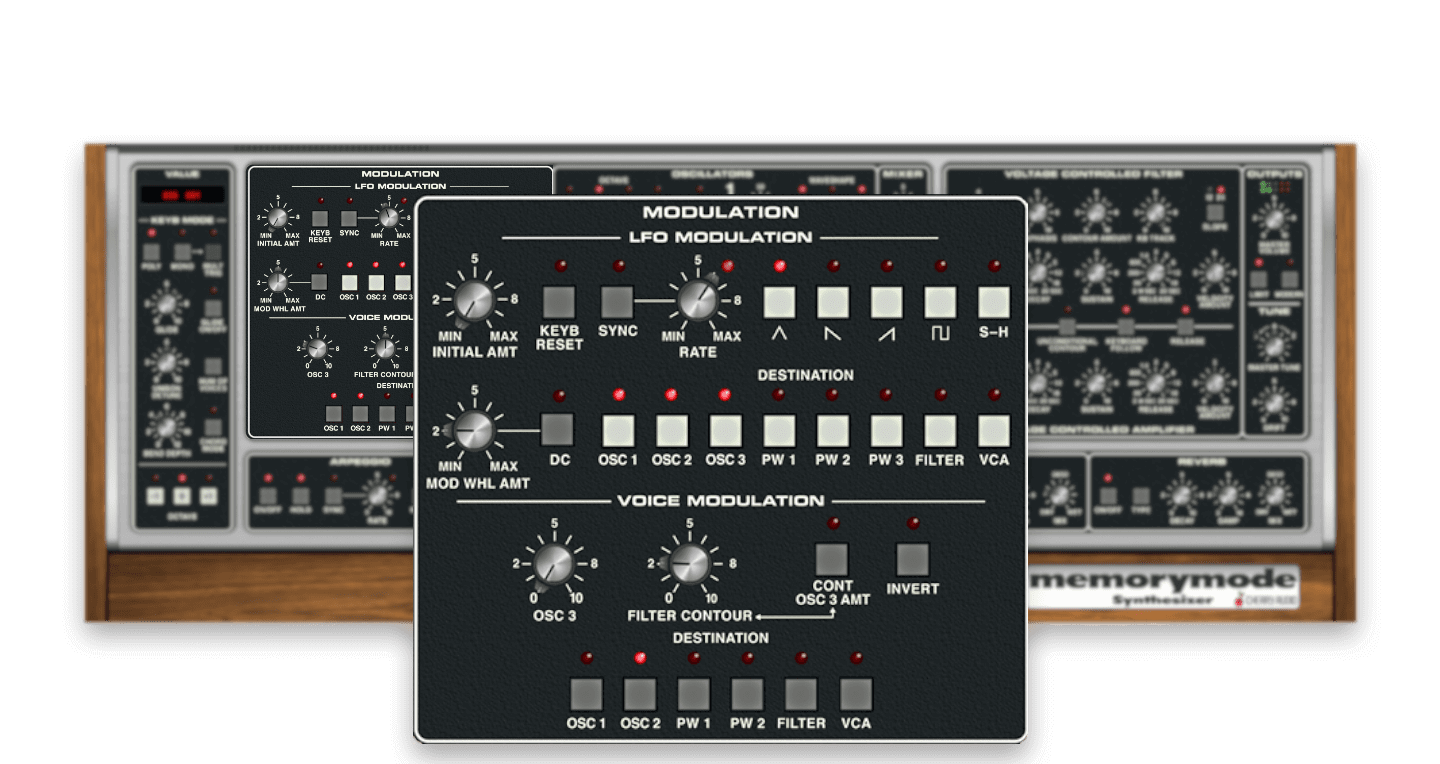Toggle LFO SYNC in the enlarged modulation panel
The image size is (1440, 764).
tap(617, 302)
